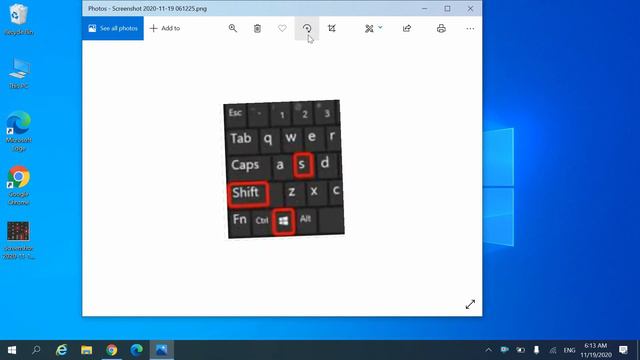640x360 pixels.
Task: Open the See more ellipsis menu
Action: (470, 28)
